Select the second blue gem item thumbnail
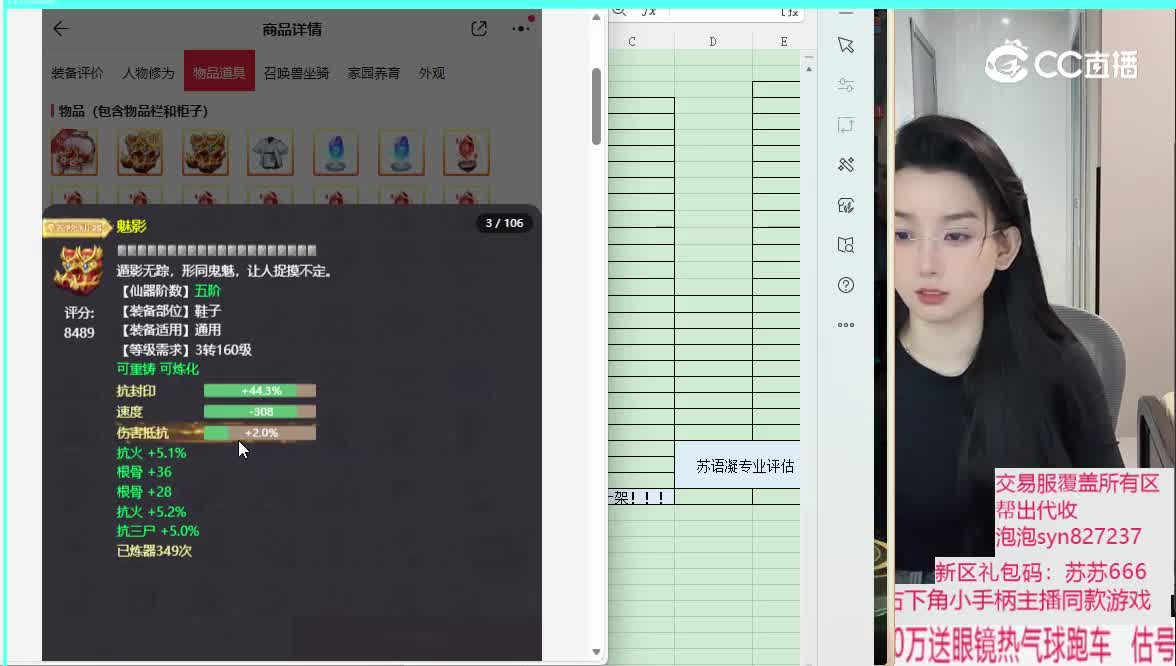Viewport: 1176px width, 666px height. tap(401, 152)
